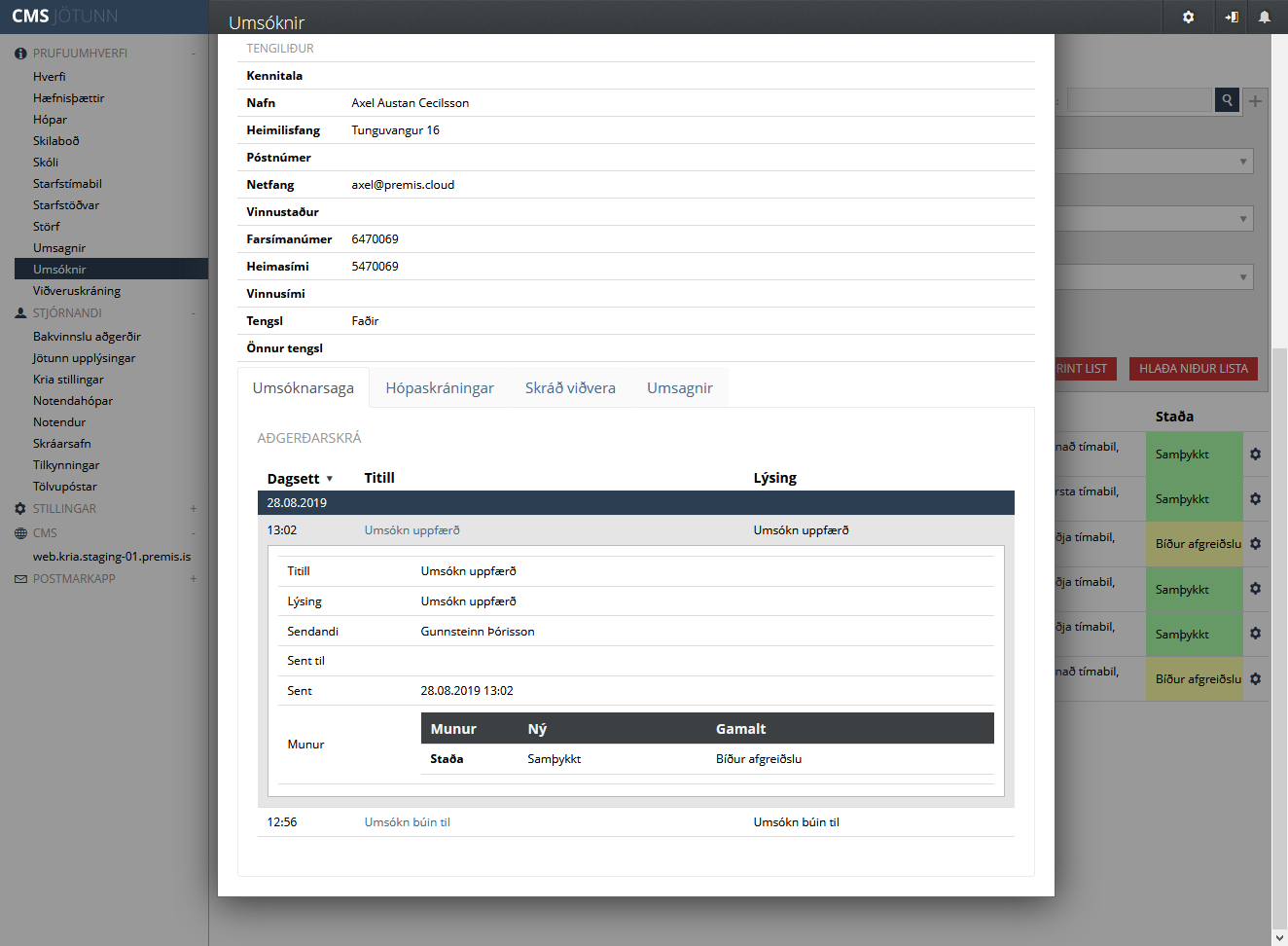Image resolution: width=1288 pixels, height=946 pixels.
Task: Click the logout icon in the top bar
Action: pyautogui.click(x=1231, y=18)
